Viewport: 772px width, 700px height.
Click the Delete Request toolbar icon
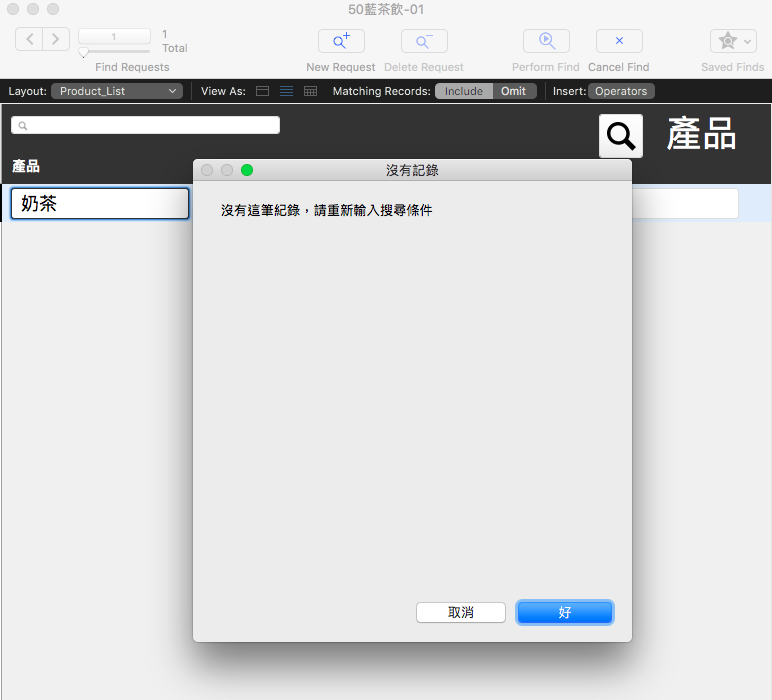pyautogui.click(x=424, y=41)
